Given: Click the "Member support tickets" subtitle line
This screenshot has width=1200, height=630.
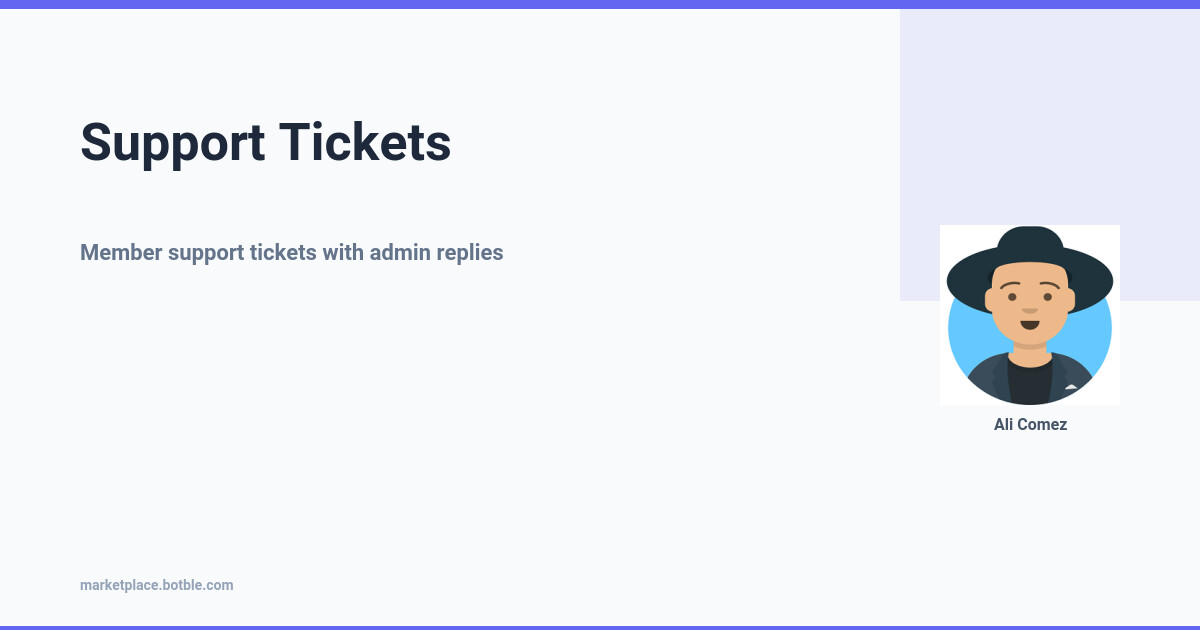Looking at the screenshot, I should click(x=291, y=252).
